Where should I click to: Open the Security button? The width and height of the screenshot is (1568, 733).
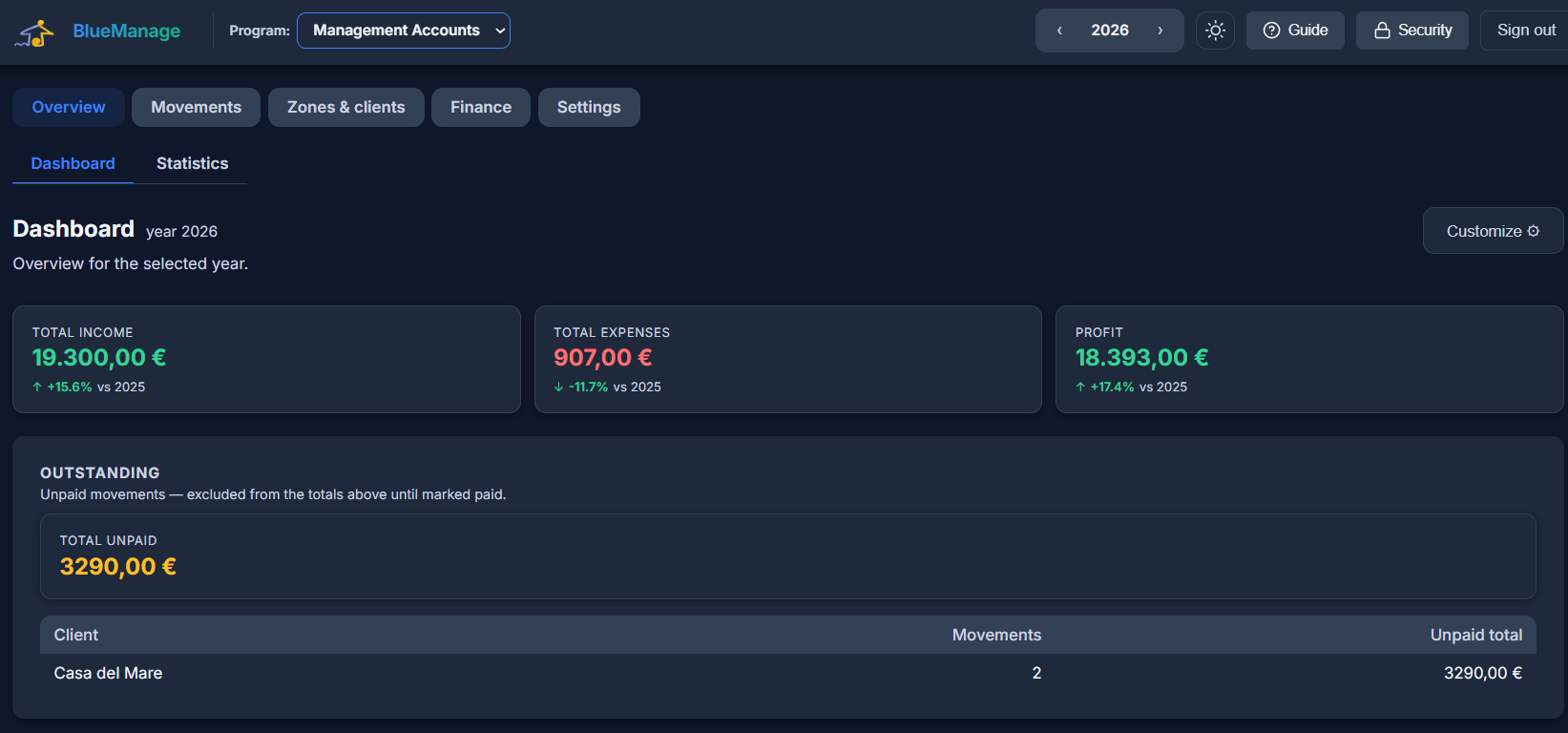pos(1412,31)
